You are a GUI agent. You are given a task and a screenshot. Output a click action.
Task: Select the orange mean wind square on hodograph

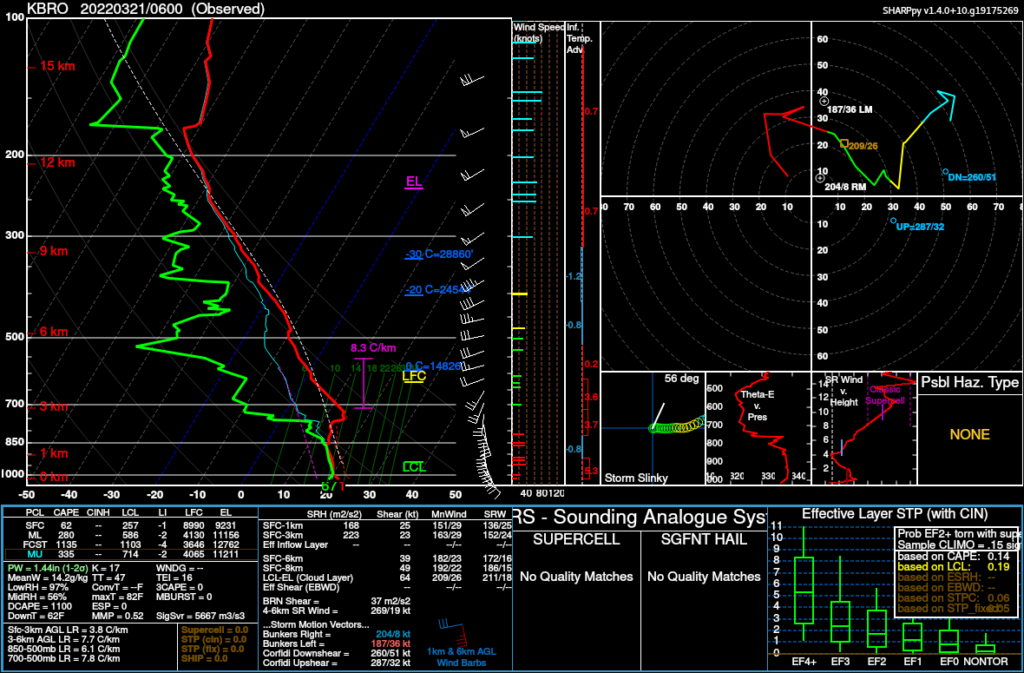[x=845, y=144]
